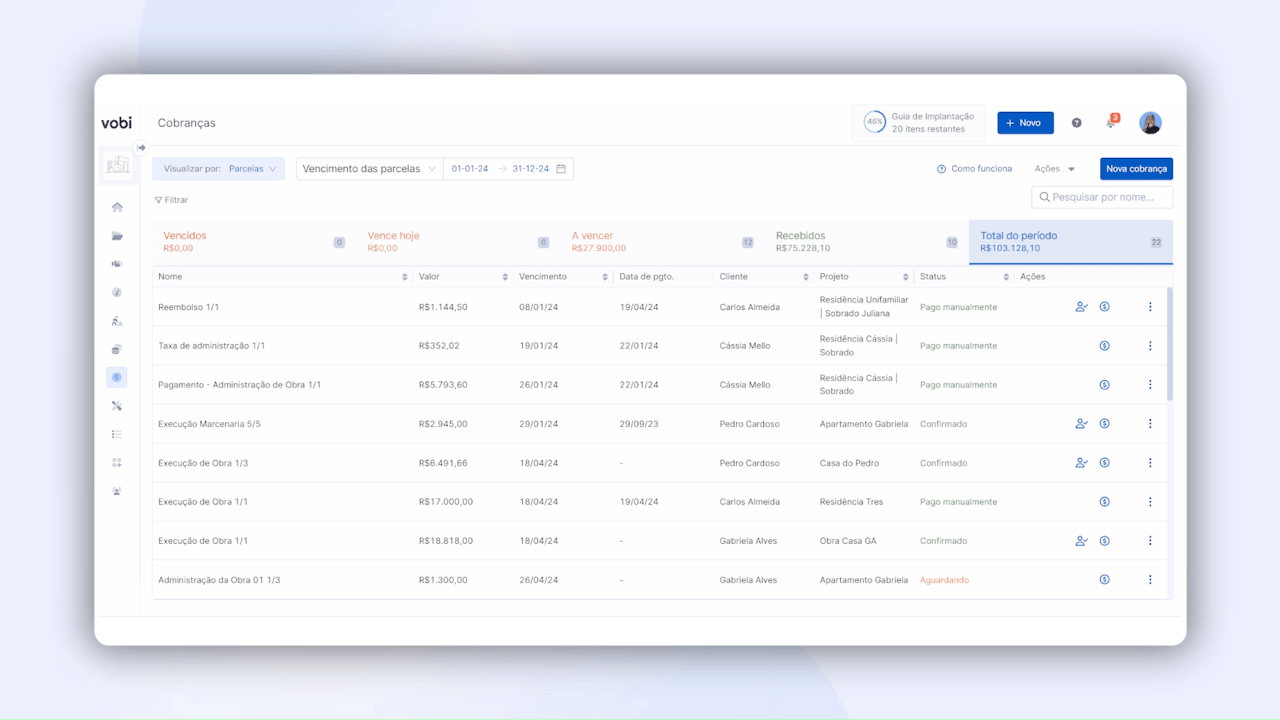Image resolution: width=1280 pixels, height=720 pixels.
Task: Open the Como funciona link
Action: (974, 169)
